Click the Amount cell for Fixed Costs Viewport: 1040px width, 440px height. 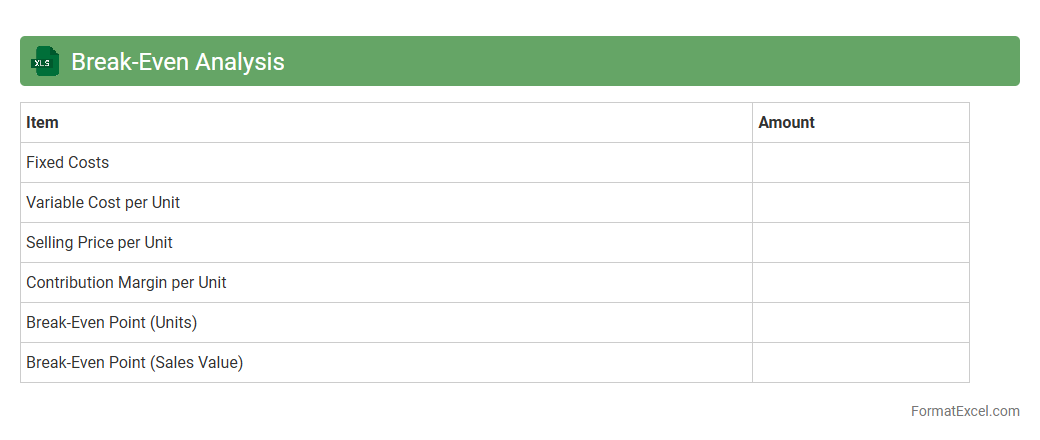[860, 163]
